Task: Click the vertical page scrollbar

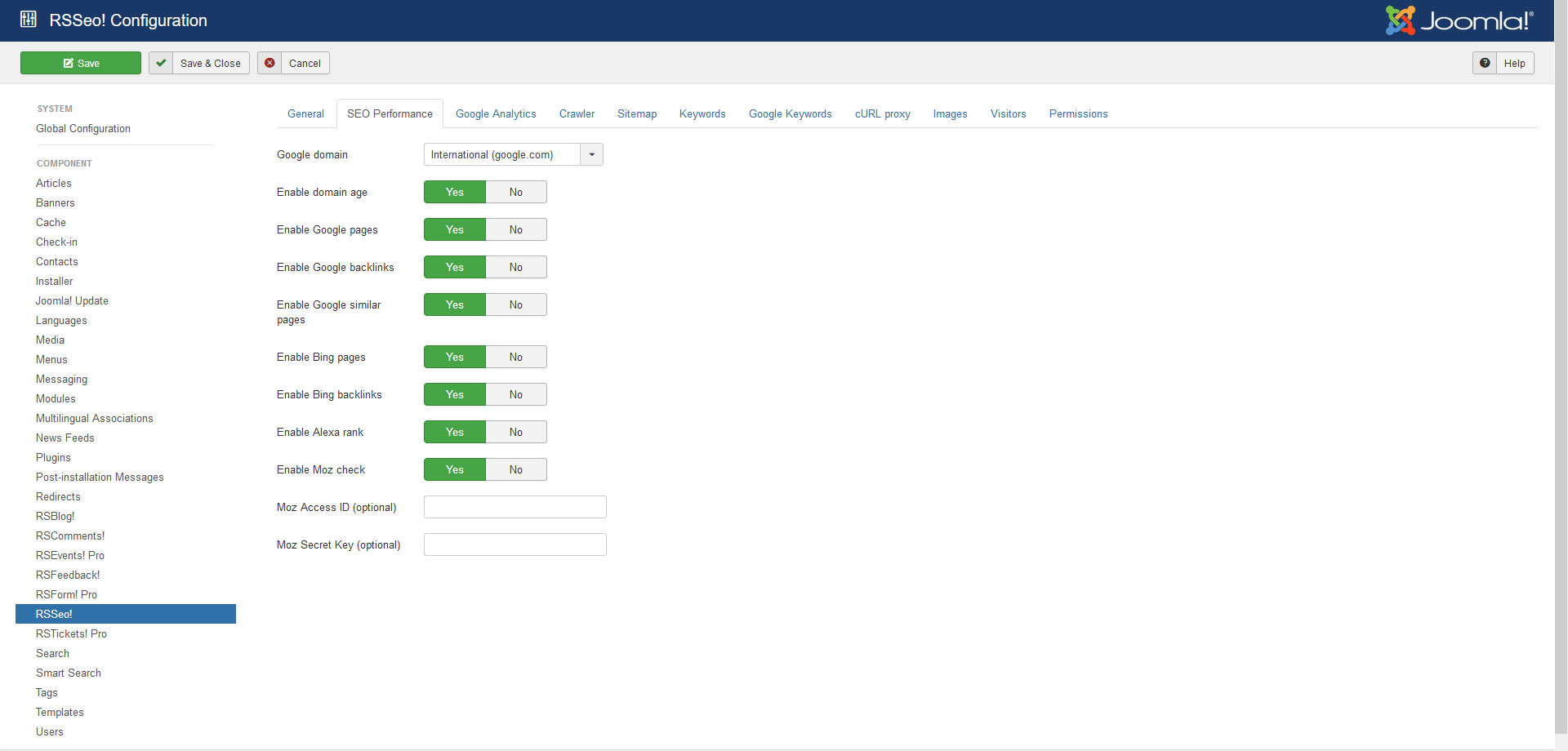Action: 1561,367
